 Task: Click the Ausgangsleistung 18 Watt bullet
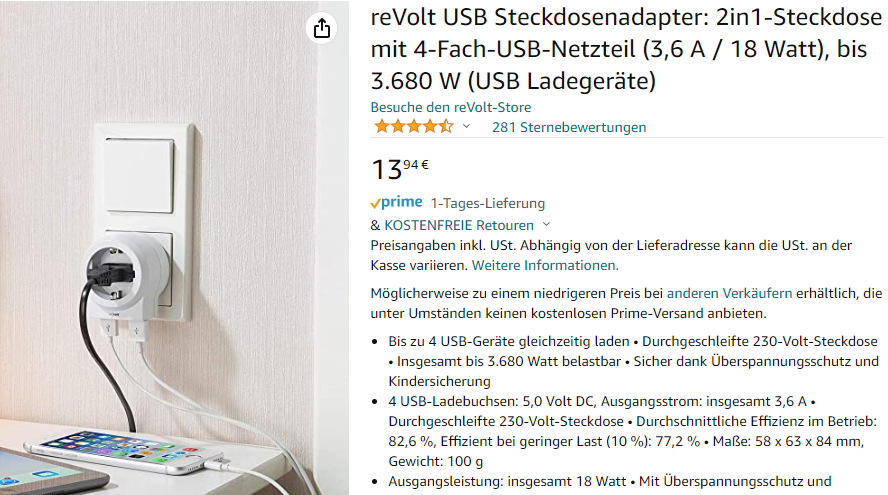[x=609, y=481]
